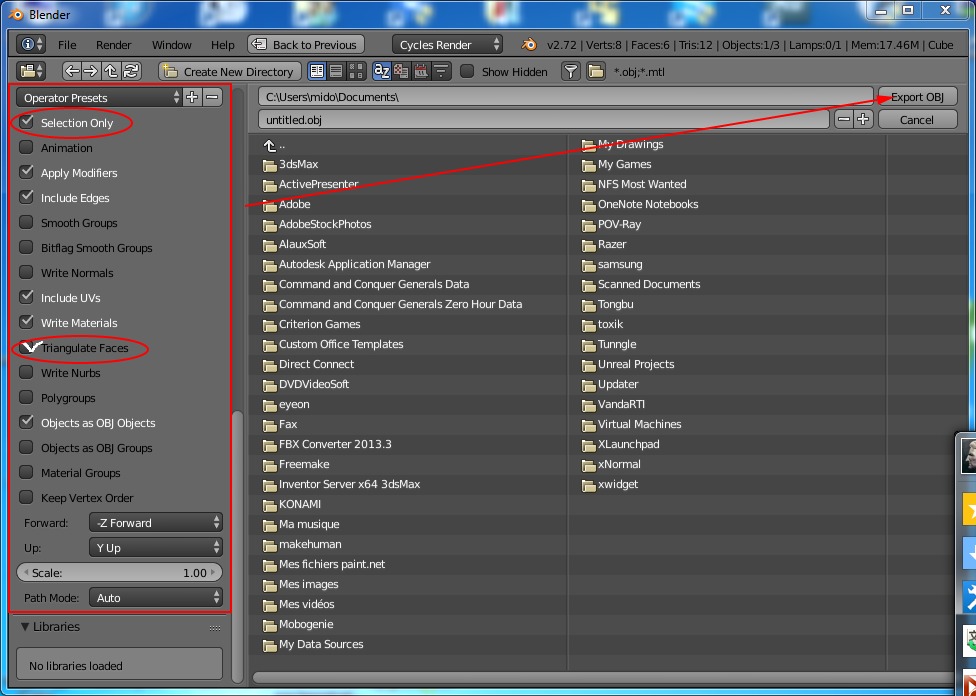
Task: Open the Path Mode dropdown
Action: coord(156,598)
